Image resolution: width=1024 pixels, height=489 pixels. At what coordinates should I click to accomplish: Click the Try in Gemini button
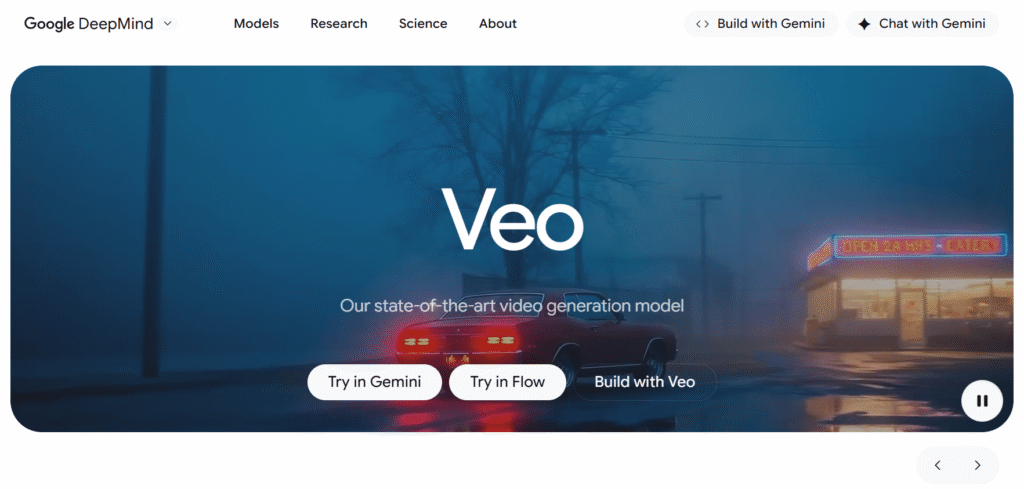(374, 382)
